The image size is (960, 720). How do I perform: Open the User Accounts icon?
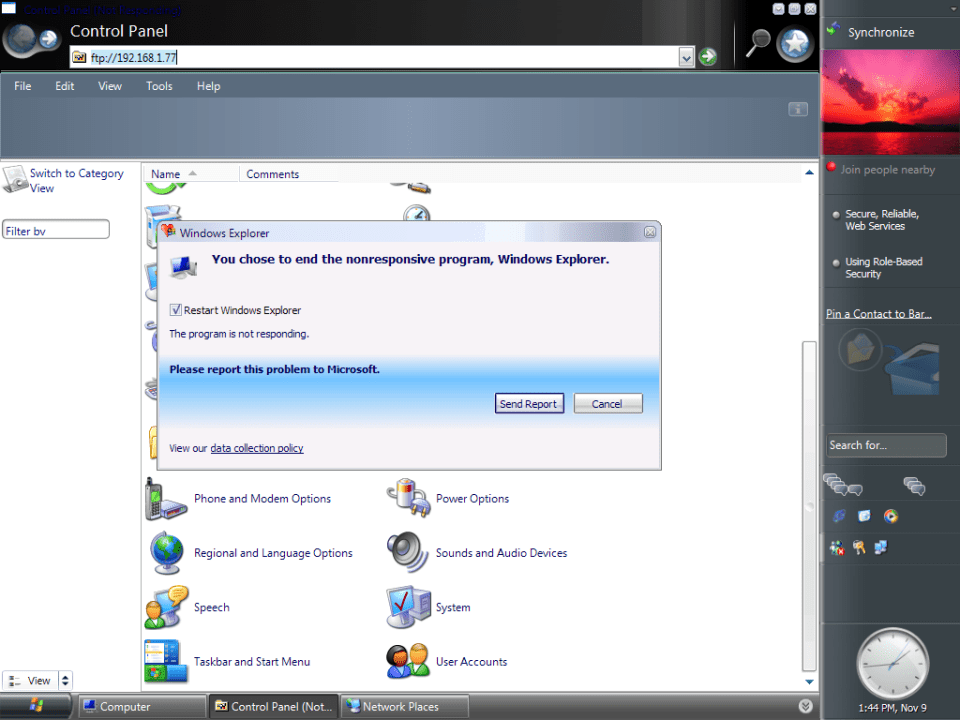click(408, 661)
